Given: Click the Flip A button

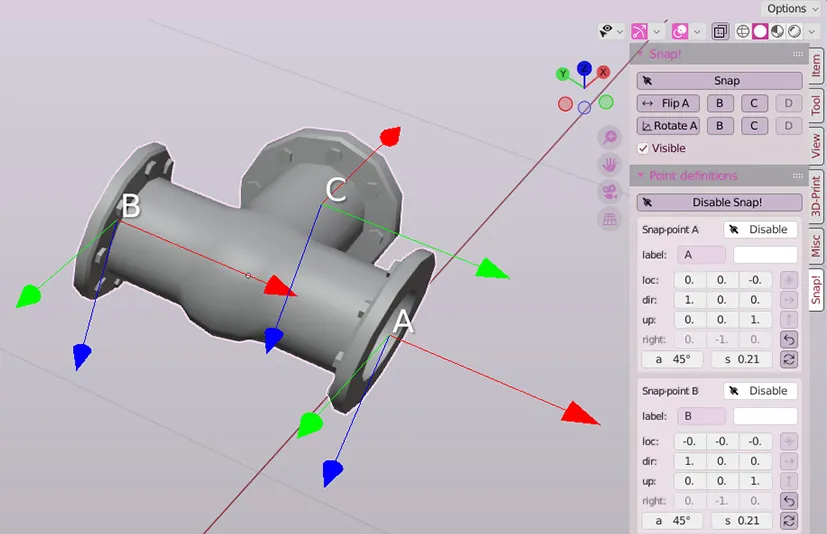Looking at the screenshot, I should click(x=668, y=103).
